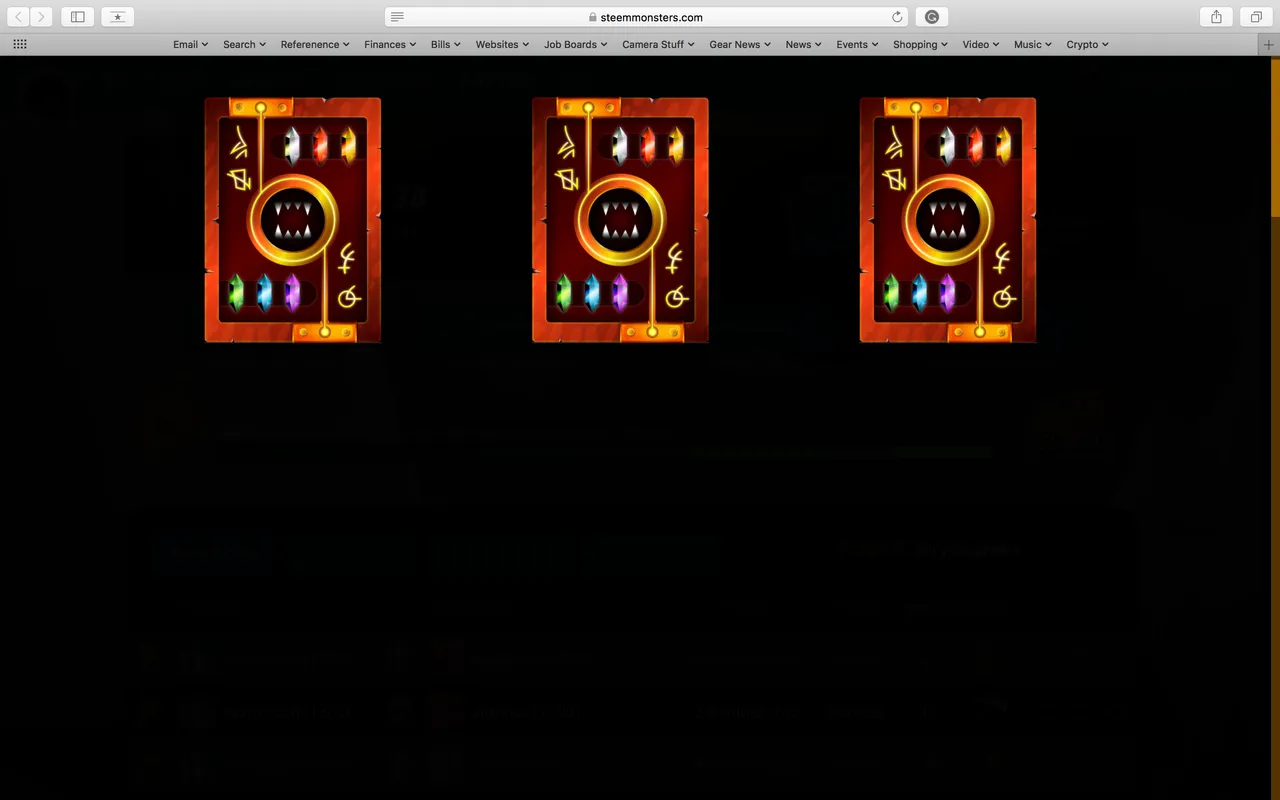Open Reader view icon in address bar
Image resolution: width=1280 pixels, height=800 pixels.
coord(398,17)
